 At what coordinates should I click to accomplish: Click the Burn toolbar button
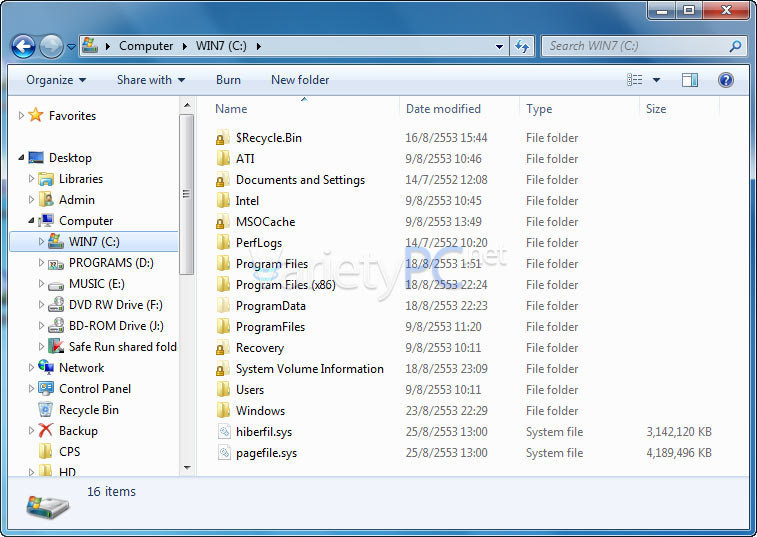tap(228, 80)
